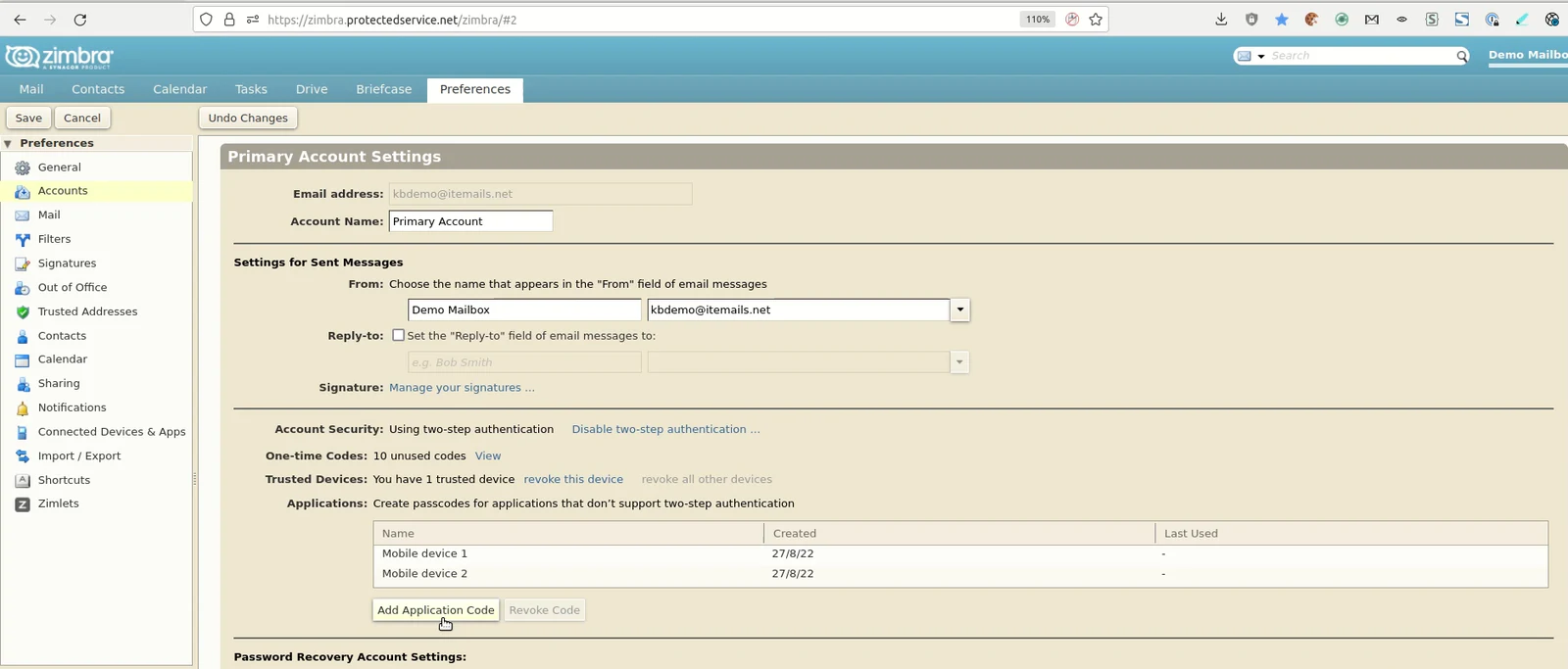Switch to the Drive tab
Image resolution: width=1568 pixels, height=669 pixels.
coord(312,89)
